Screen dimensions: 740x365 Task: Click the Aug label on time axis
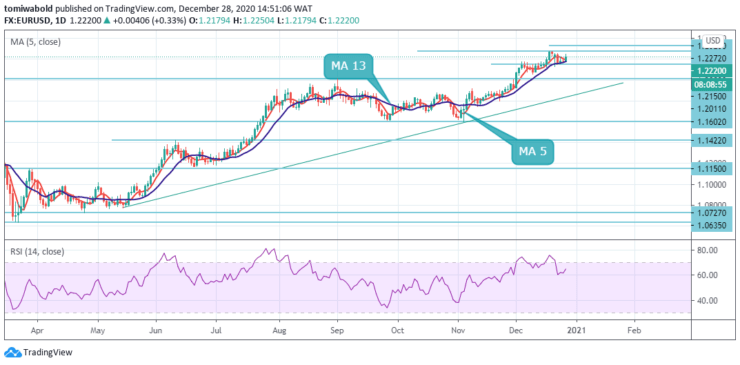tap(279, 331)
